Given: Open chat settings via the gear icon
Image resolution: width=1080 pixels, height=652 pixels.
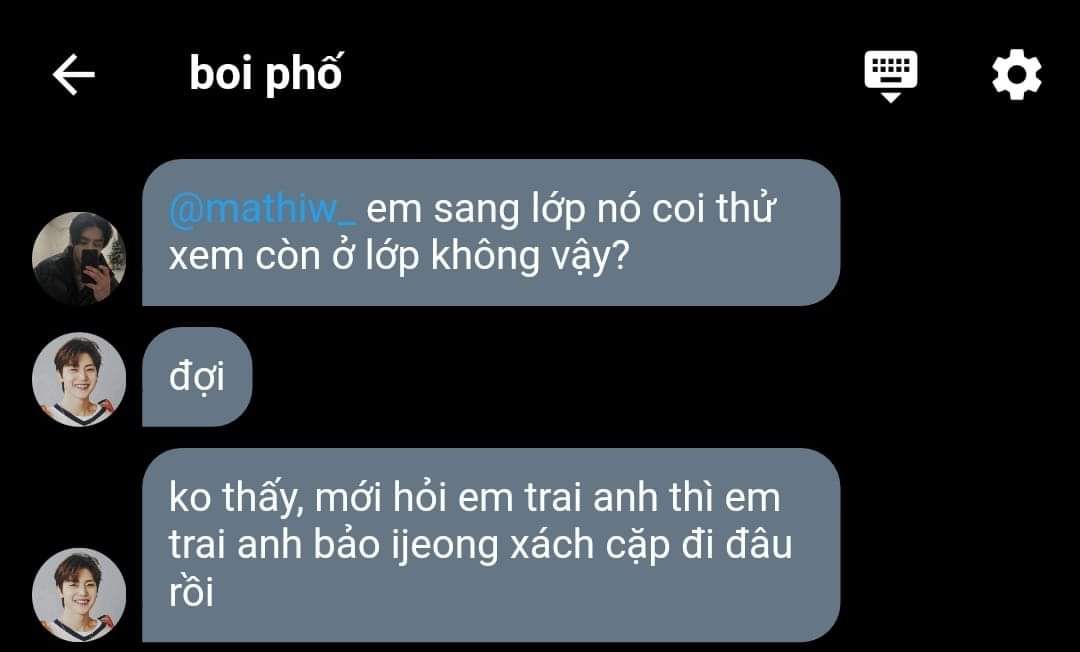Looking at the screenshot, I should coord(1017,74).
